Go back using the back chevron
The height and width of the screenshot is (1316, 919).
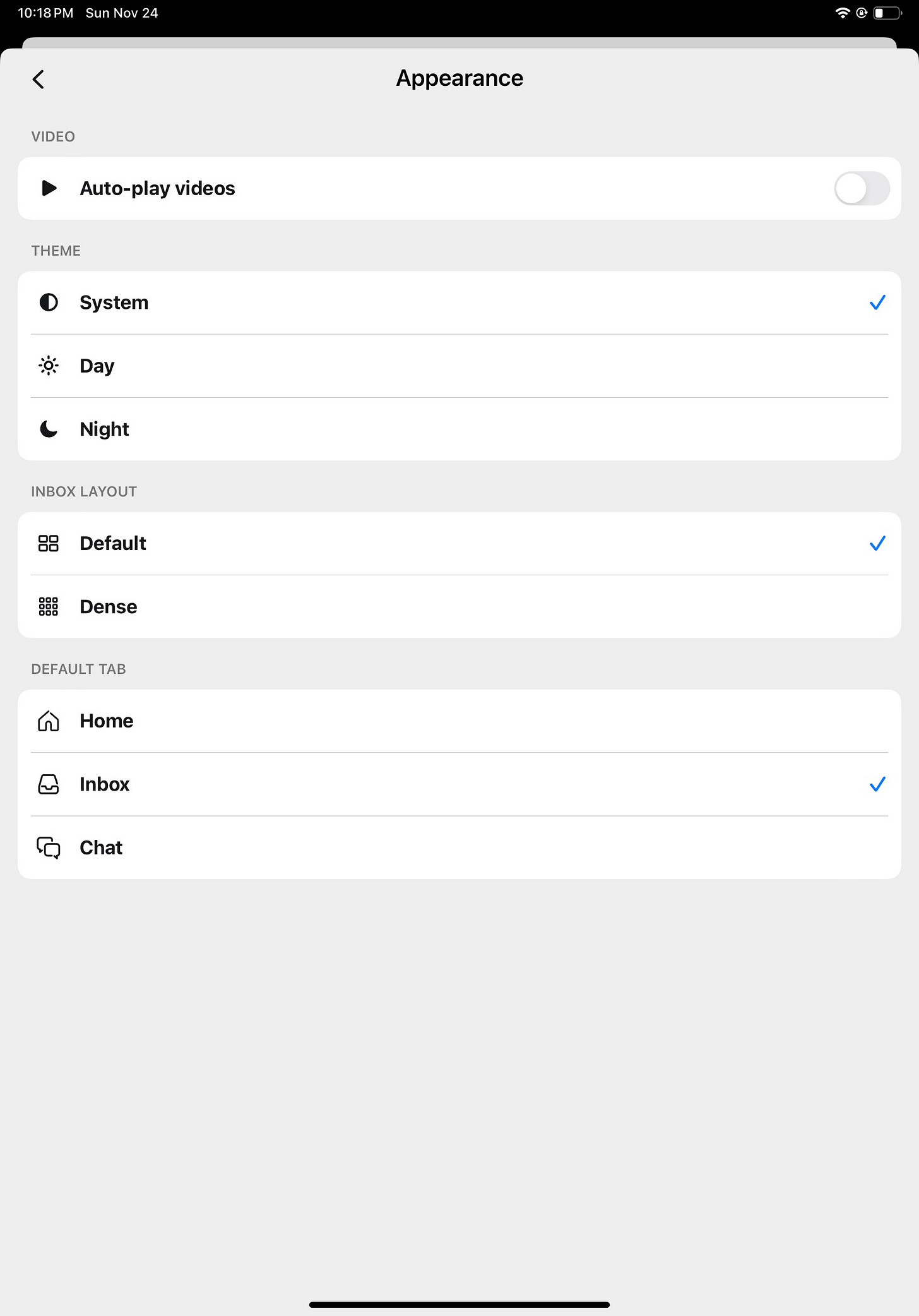coord(39,79)
